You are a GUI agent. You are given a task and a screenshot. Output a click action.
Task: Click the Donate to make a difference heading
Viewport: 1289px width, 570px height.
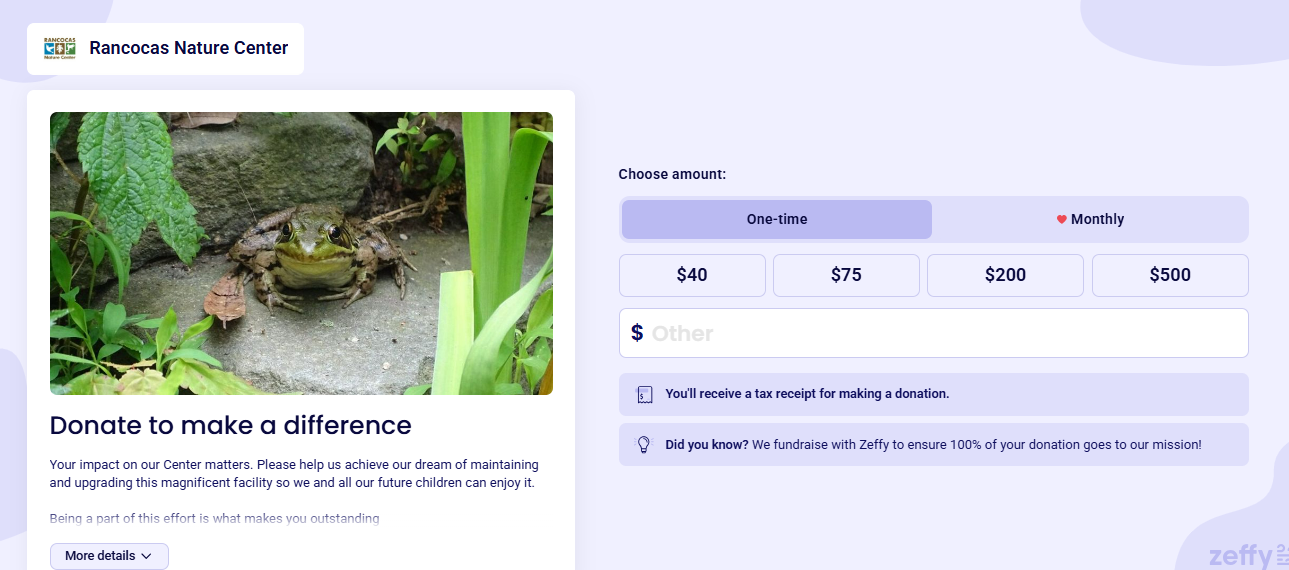231,425
